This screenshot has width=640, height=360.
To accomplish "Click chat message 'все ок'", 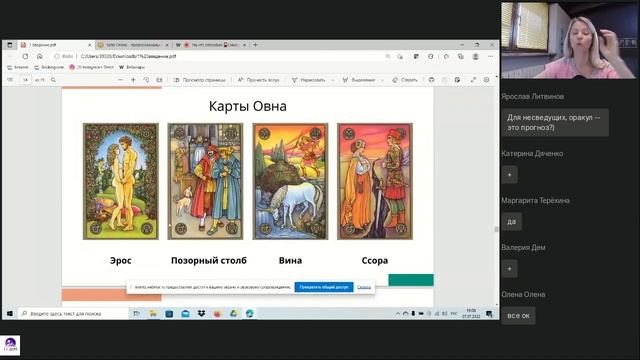I will tap(518, 316).
